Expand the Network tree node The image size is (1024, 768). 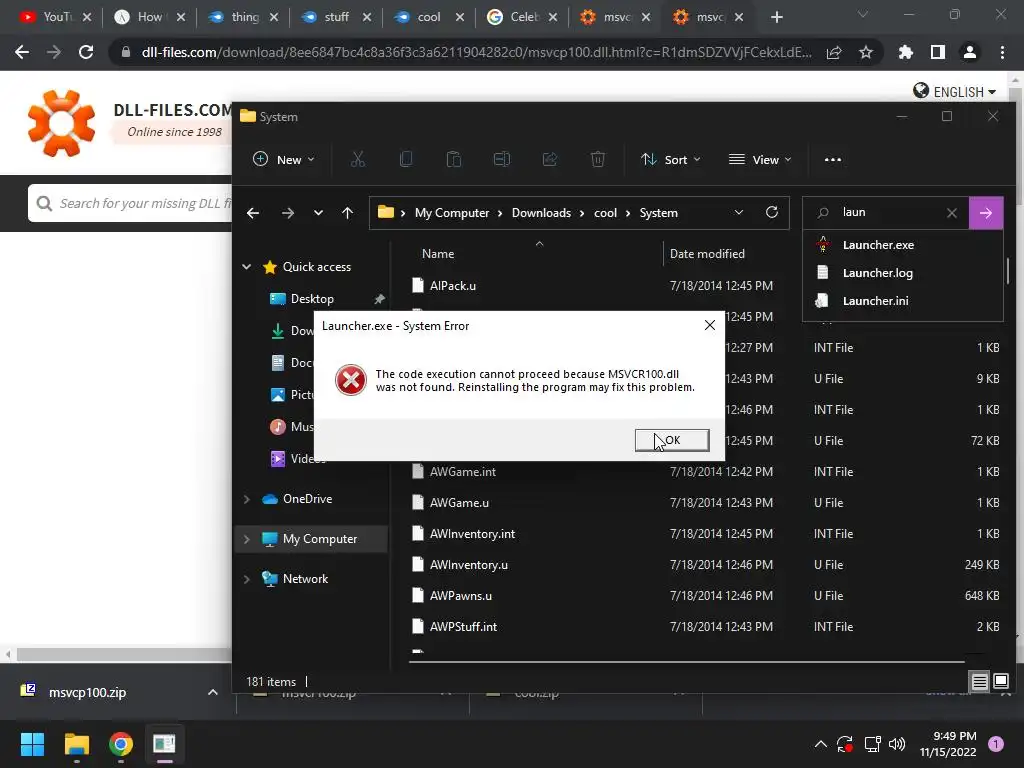247,579
